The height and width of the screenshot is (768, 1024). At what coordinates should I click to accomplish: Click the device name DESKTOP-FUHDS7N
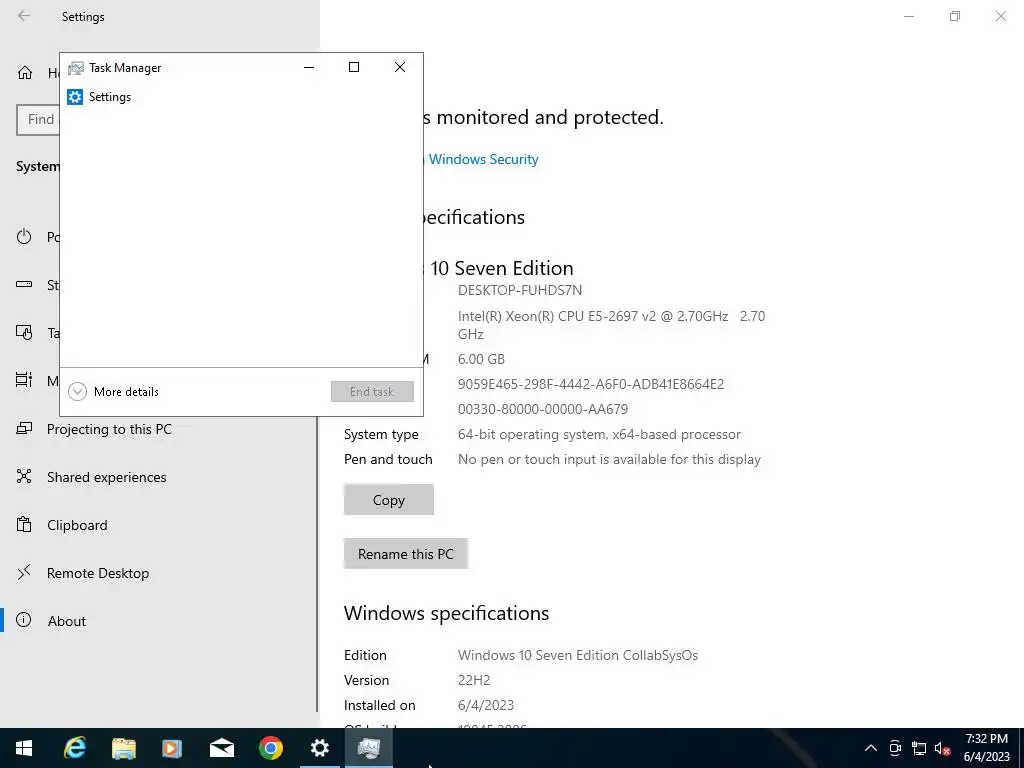[x=520, y=290]
